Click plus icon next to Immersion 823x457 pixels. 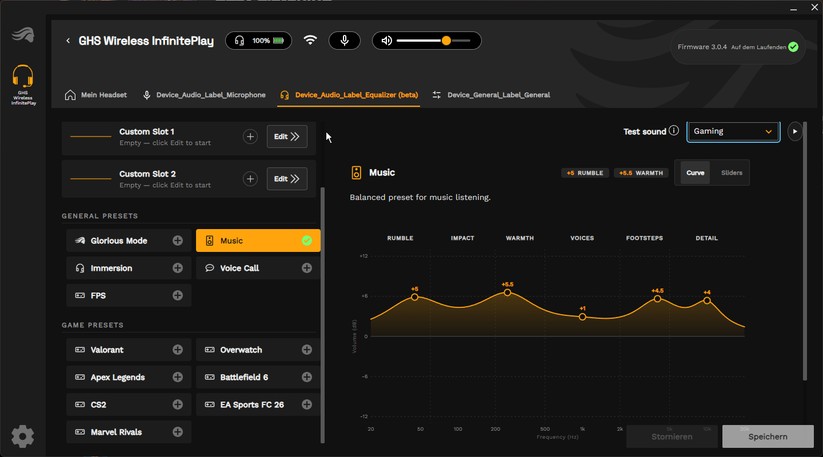pos(178,268)
